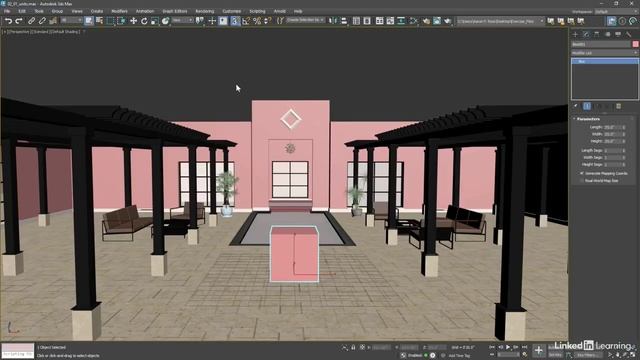Click the object name field in Modify panel

click(601, 44)
